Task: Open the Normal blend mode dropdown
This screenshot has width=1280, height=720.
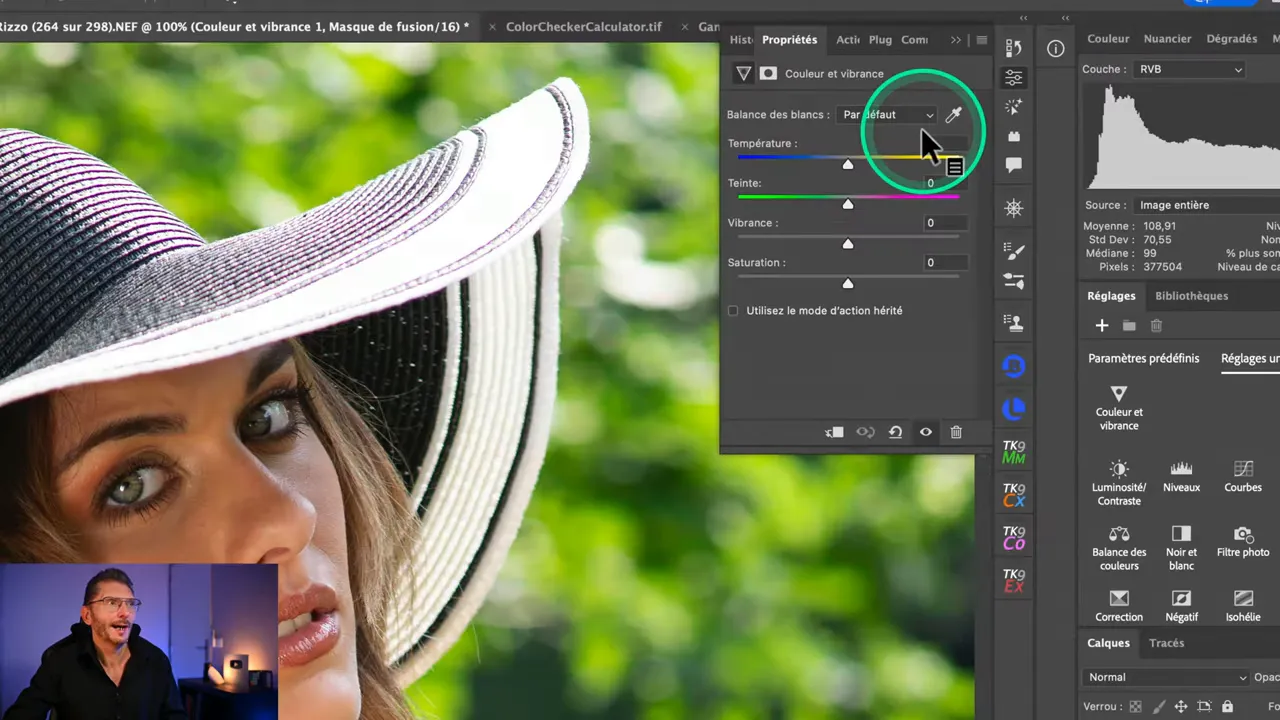Action: point(1166,677)
